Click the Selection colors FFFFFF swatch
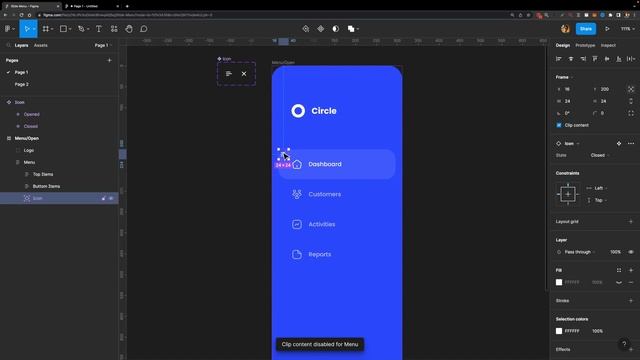Screen dimensions: 640x360 click(x=559, y=331)
